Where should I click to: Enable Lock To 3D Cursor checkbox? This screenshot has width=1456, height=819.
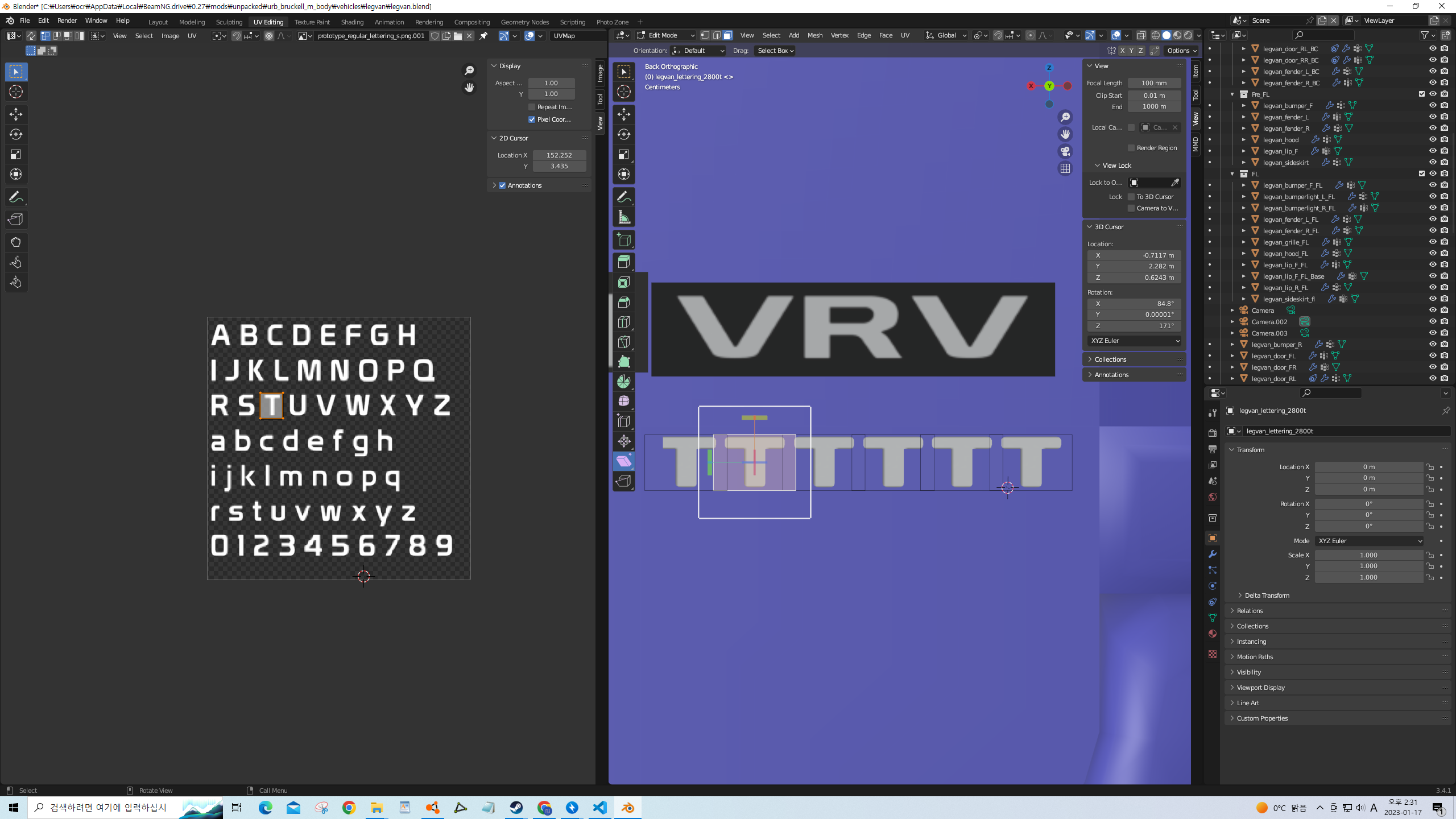point(1131,197)
